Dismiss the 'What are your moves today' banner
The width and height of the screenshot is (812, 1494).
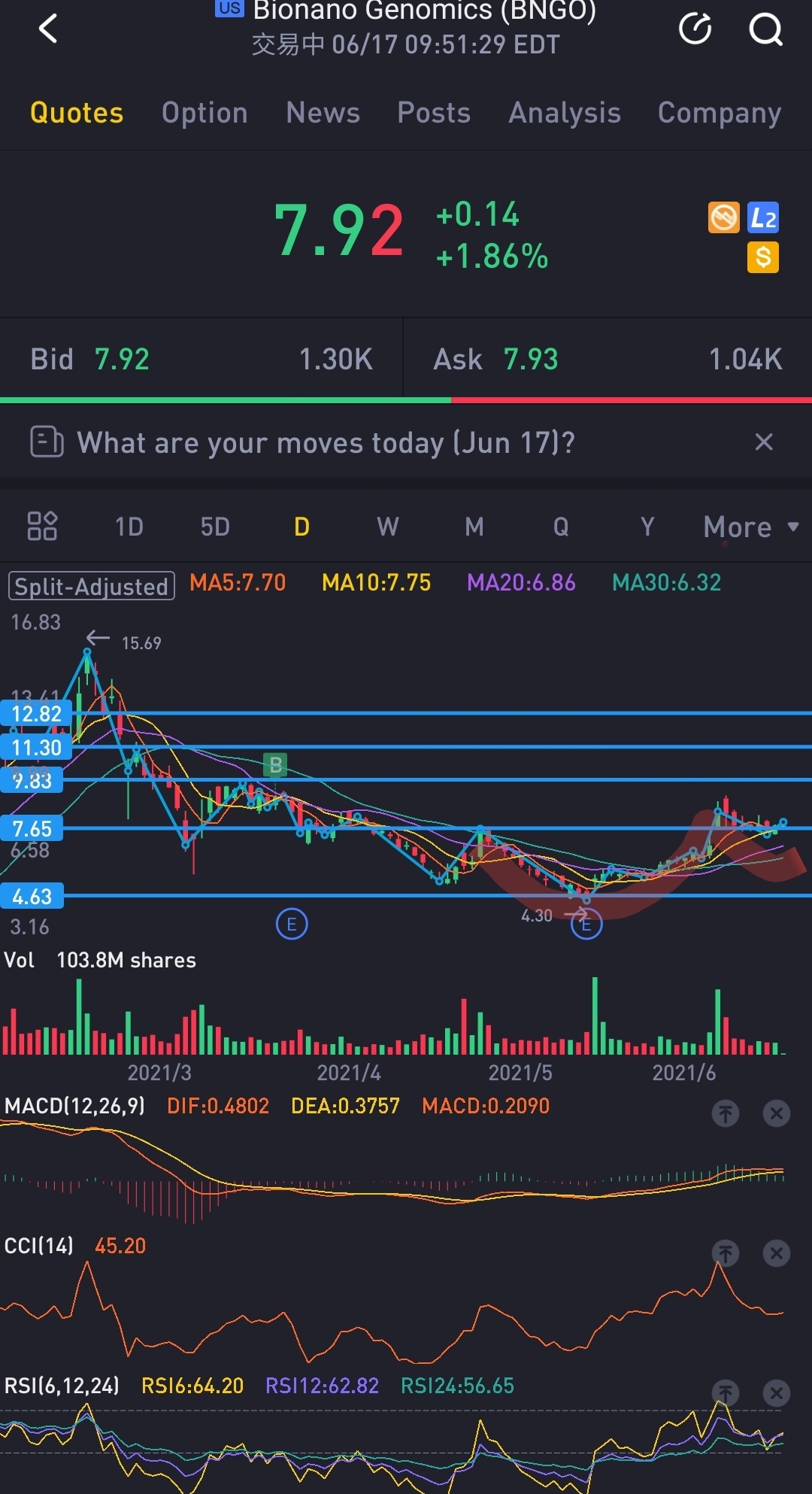764,442
